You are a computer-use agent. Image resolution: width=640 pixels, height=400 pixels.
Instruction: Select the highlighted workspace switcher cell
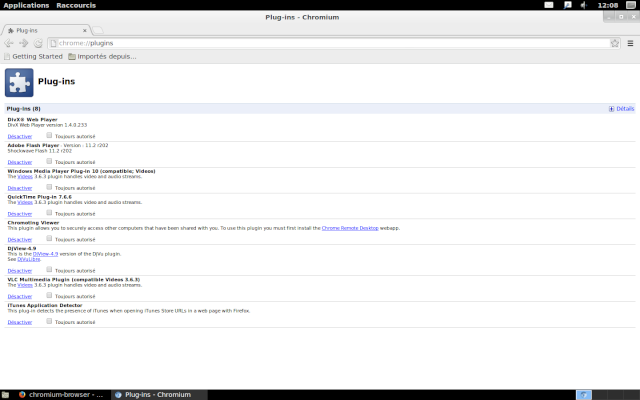(584, 395)
